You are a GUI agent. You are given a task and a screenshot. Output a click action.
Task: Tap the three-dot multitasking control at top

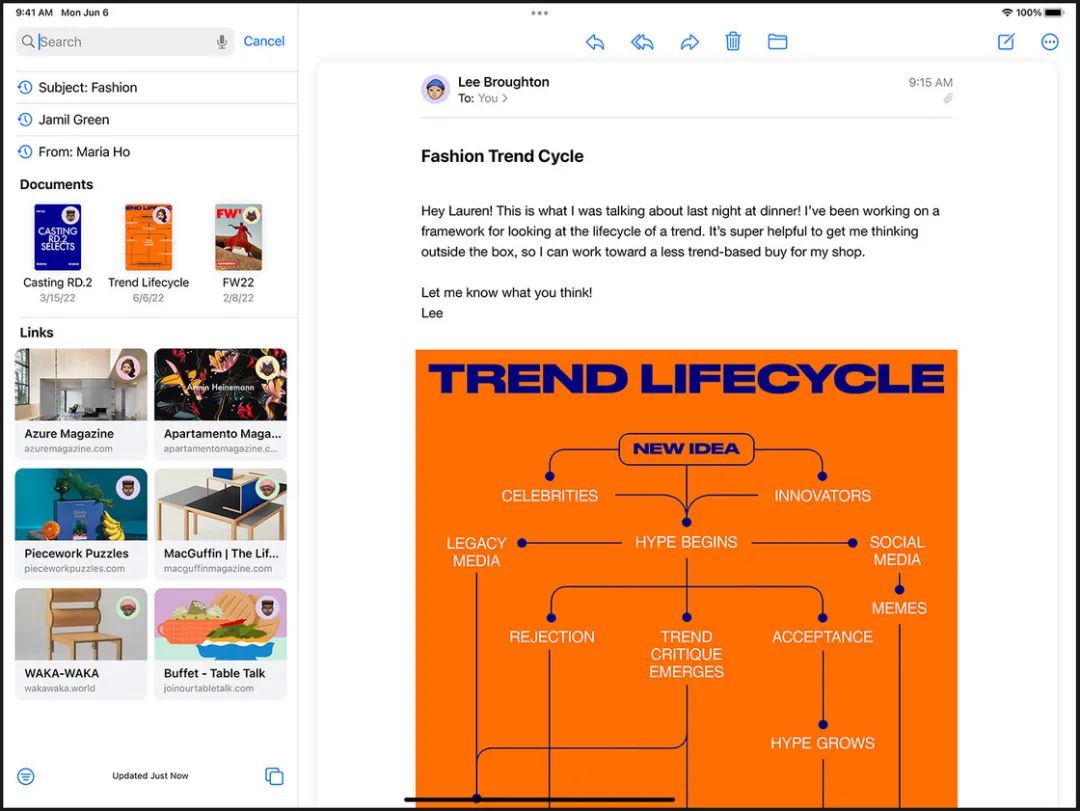(x=540, y=12)
